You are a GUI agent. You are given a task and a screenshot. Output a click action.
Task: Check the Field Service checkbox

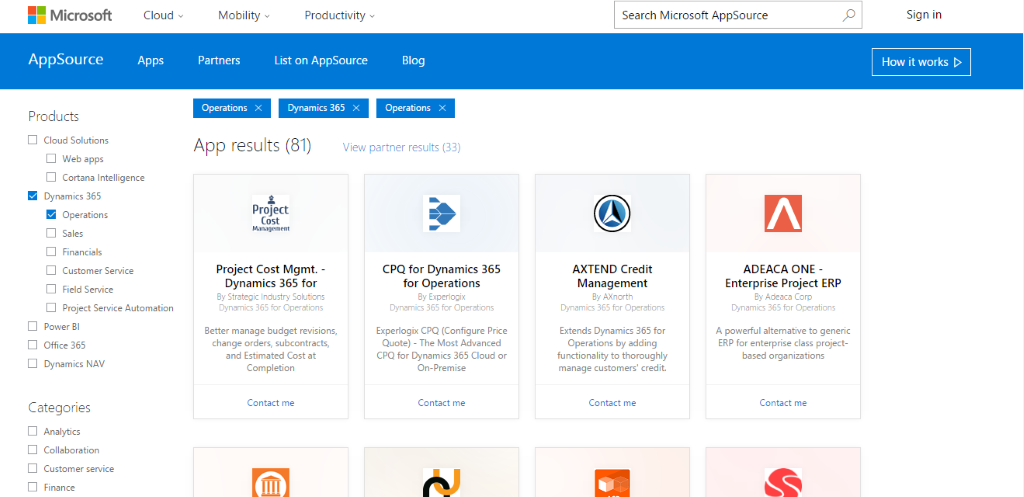pos(51,289)
